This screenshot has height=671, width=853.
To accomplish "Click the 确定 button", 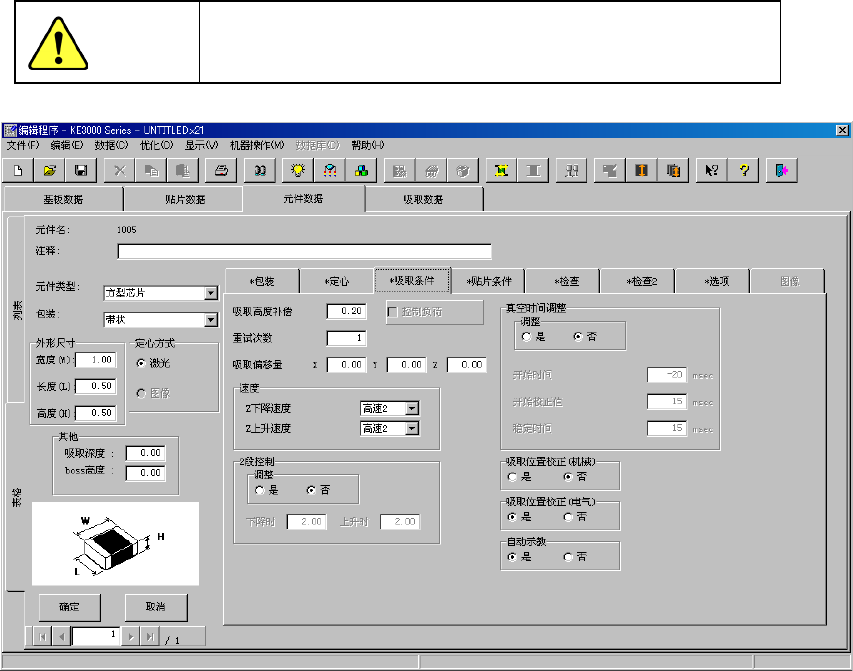I will tap(70, 607).
